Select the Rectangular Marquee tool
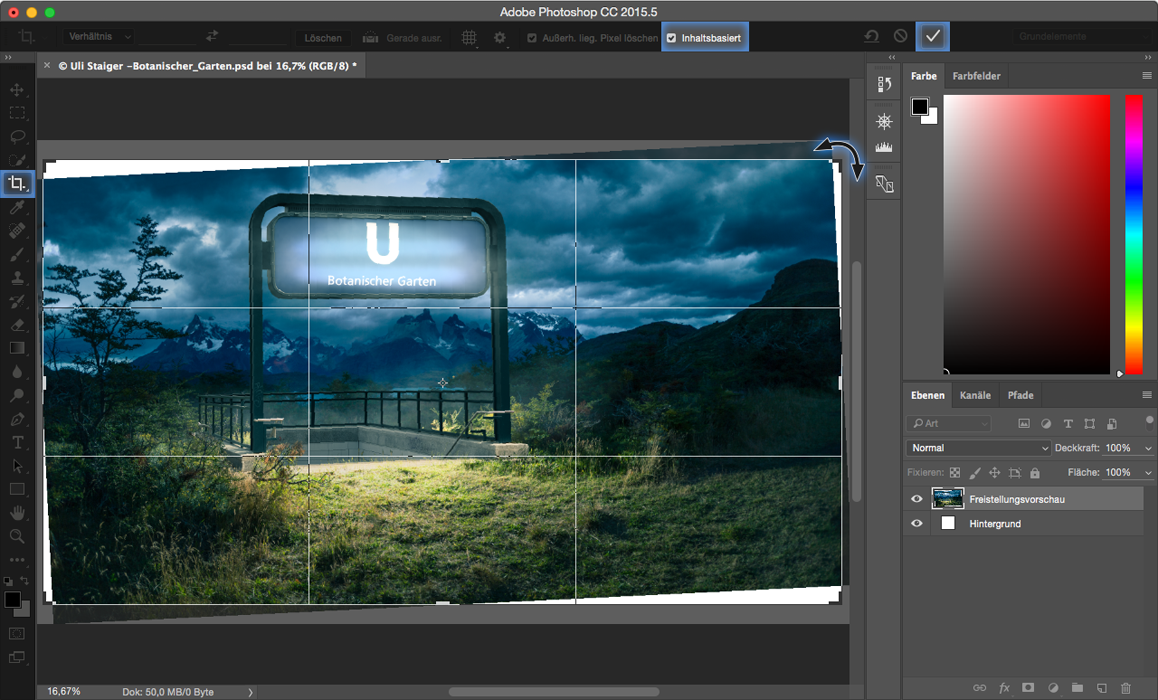This screenshot has height=700, width=1158. pyautogui.click(x=16, y=113)
